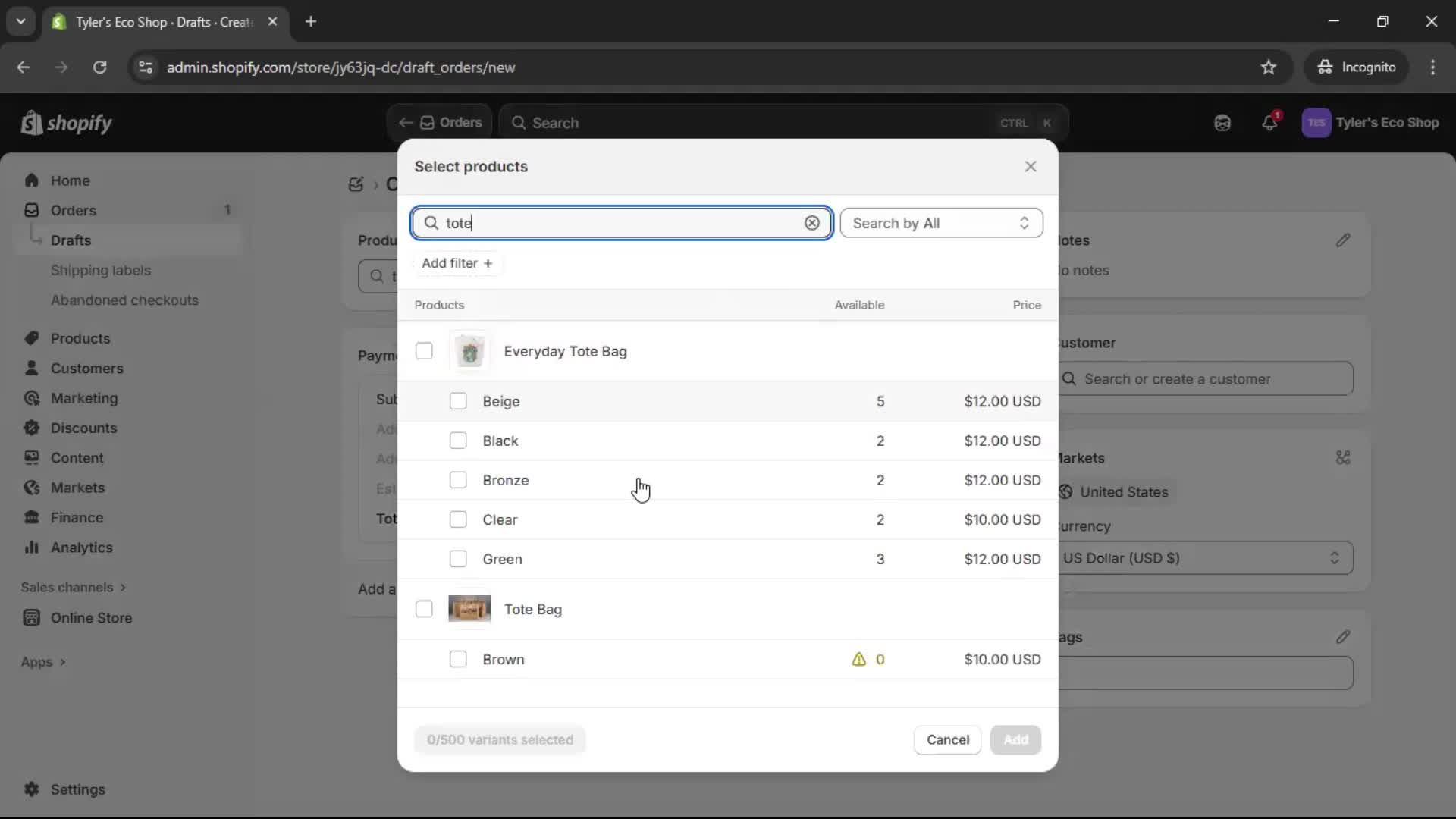1456x819 pixels.
Task: Open Abandoned checkouts from sidebar
Action: 124,300
